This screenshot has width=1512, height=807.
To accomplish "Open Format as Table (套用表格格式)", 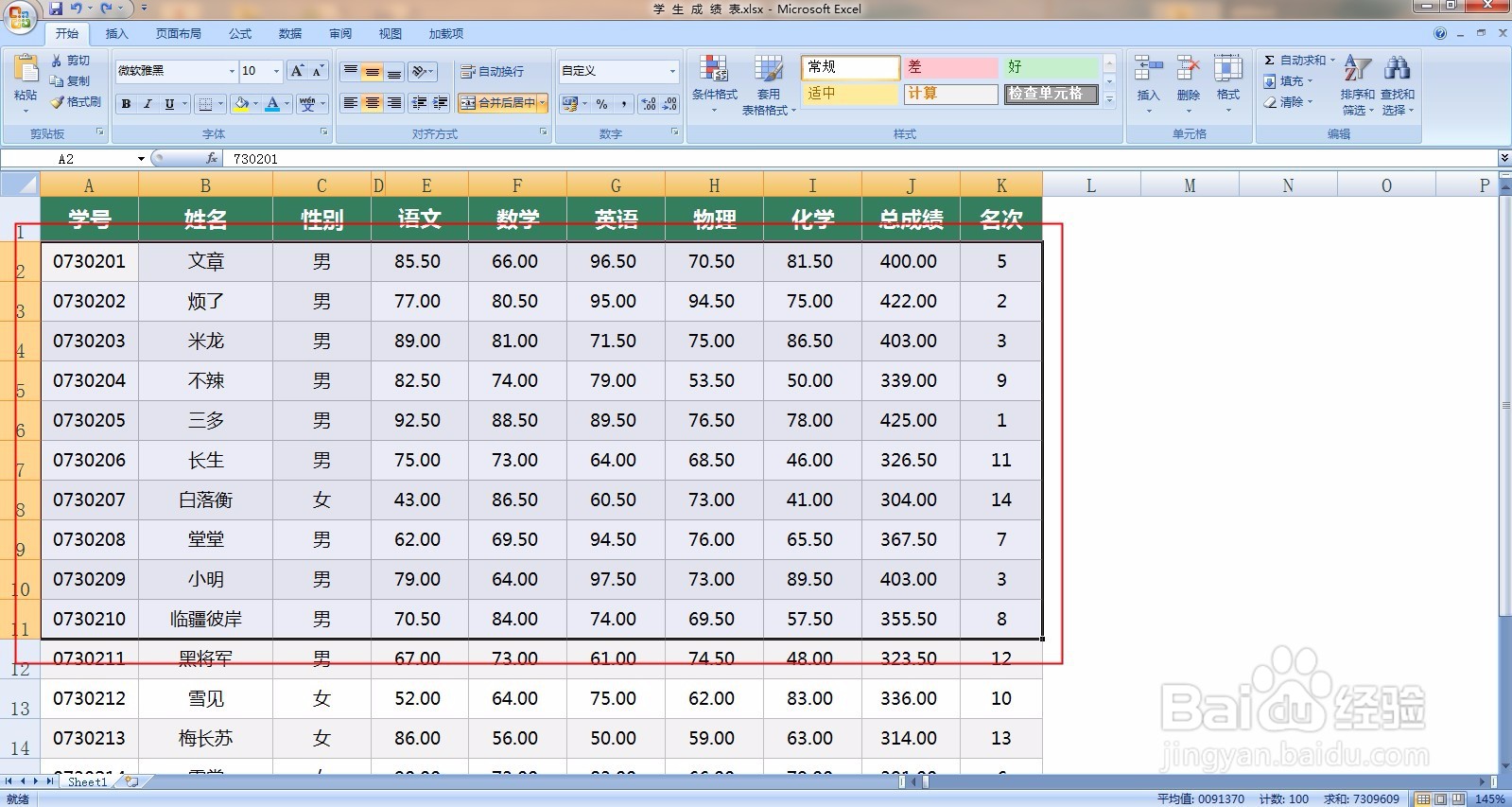I will tap(769, 84).
